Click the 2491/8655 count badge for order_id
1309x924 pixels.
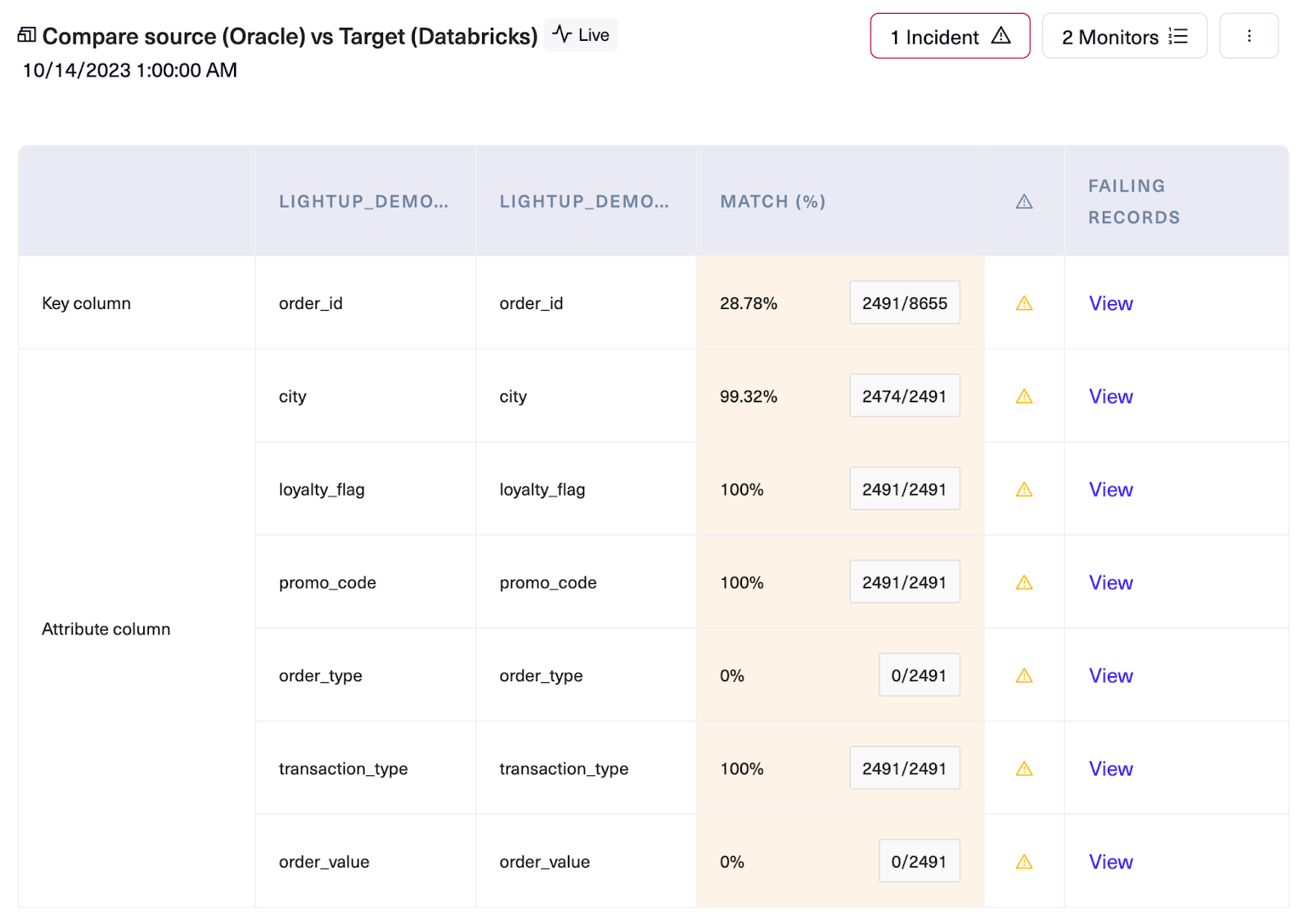904,302
